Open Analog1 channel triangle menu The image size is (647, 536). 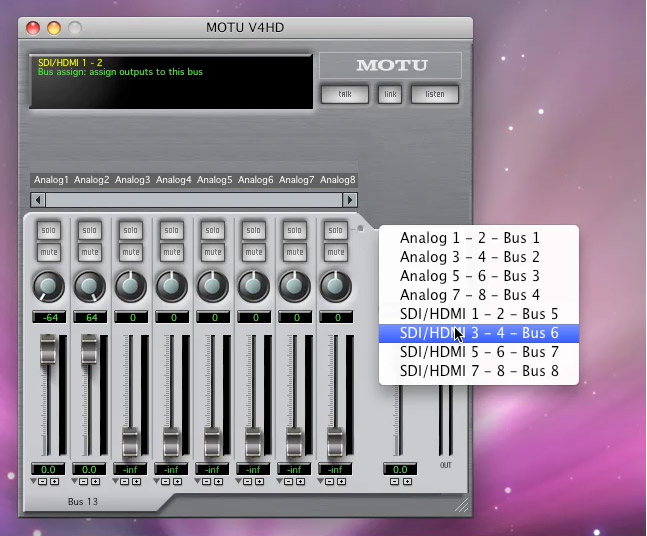(x=34, y=481)
